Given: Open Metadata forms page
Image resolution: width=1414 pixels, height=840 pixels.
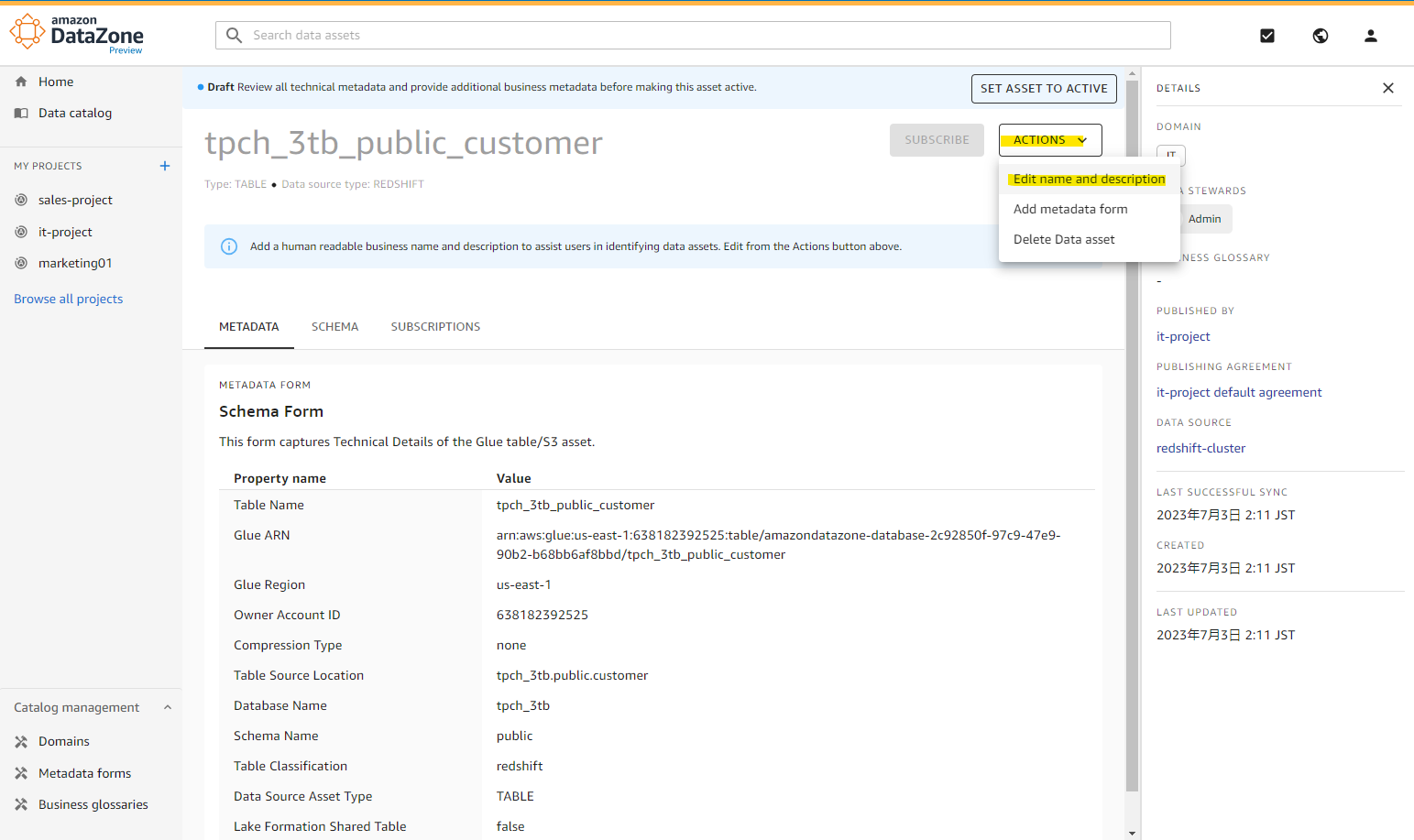Looking at the screenshot, I should (84, 773).
